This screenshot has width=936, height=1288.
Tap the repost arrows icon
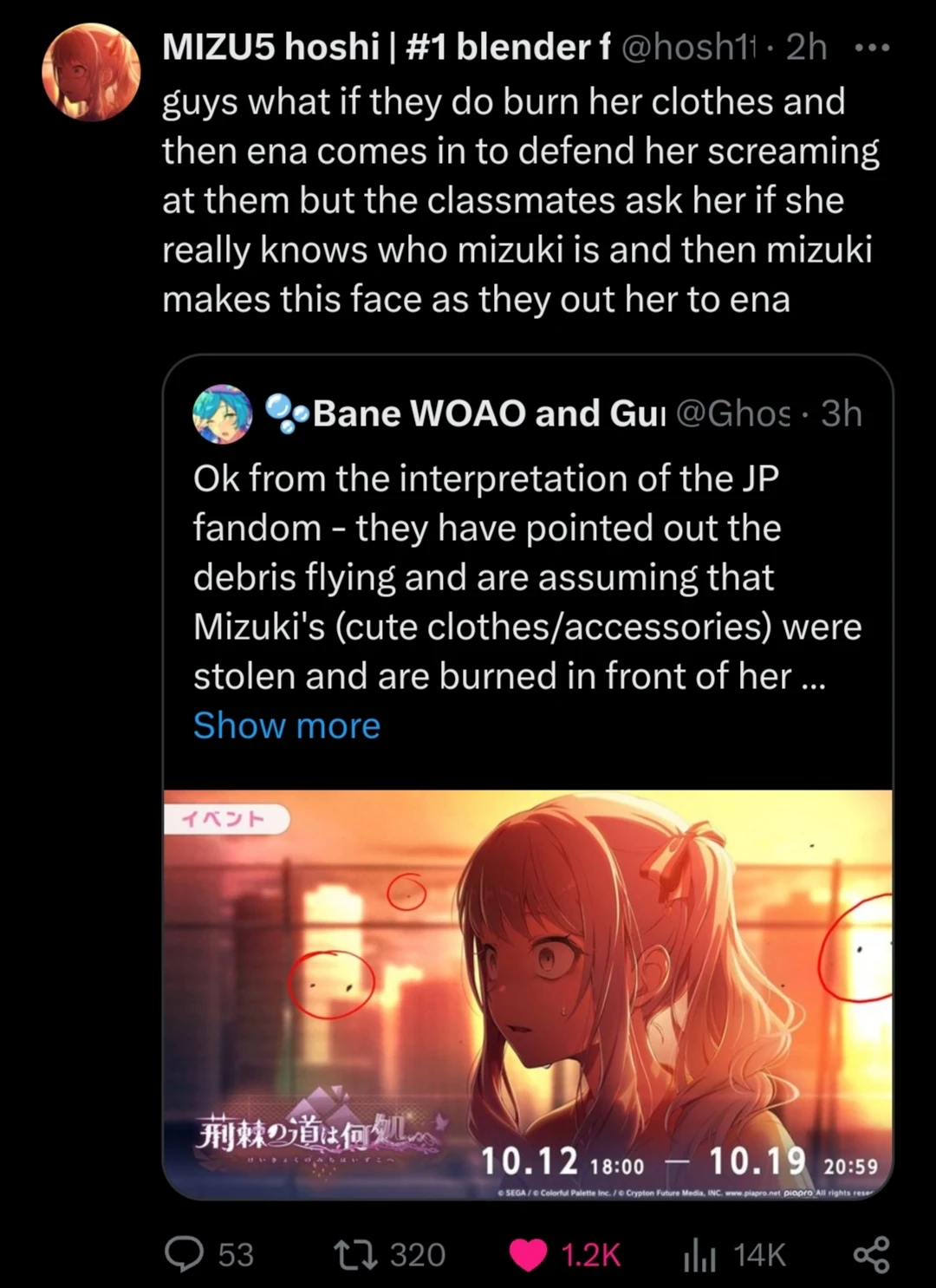[355, 1254]
